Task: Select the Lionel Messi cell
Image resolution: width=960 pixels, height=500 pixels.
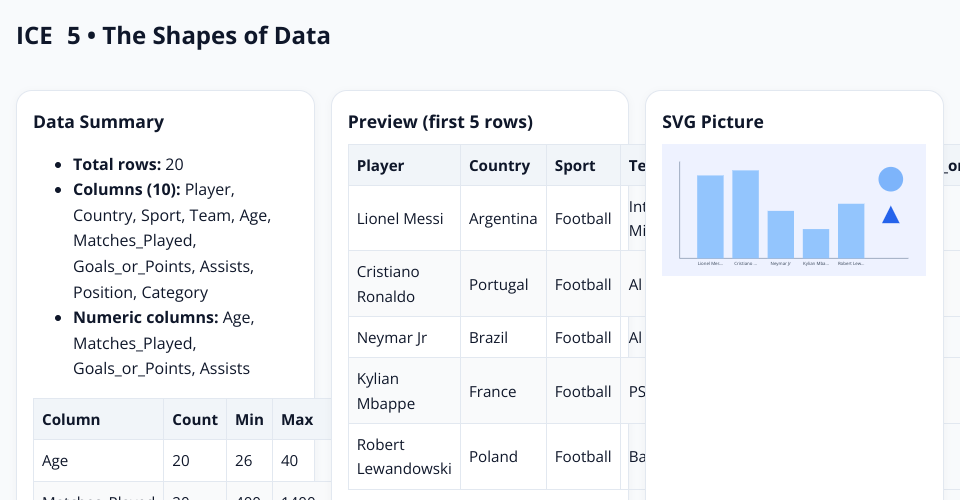Action: pyautogui.click(x=400, y=218)
